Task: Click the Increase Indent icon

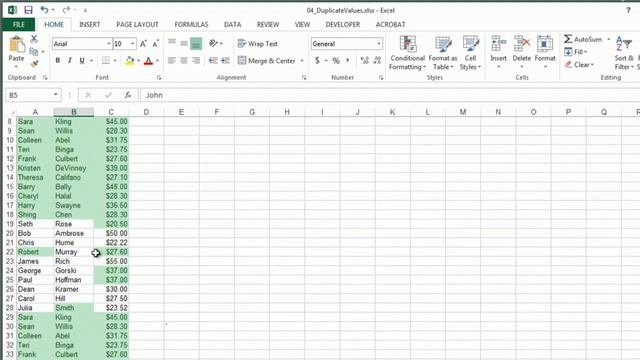Action: pyautogui.click(x=225, y=60)
